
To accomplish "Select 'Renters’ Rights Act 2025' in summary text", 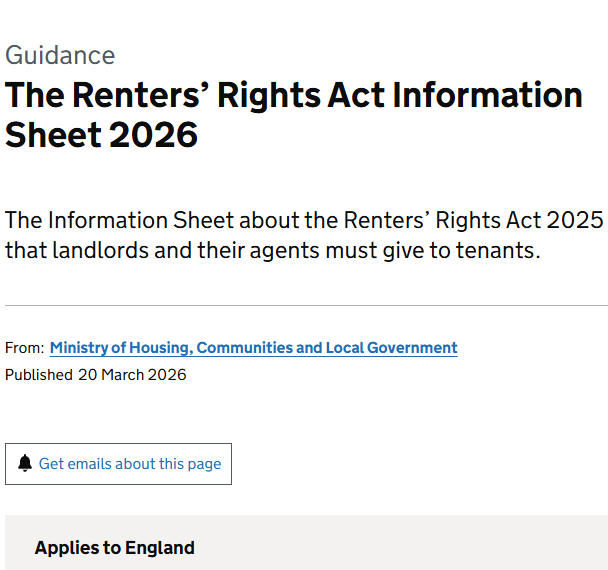I will point(474,220).
